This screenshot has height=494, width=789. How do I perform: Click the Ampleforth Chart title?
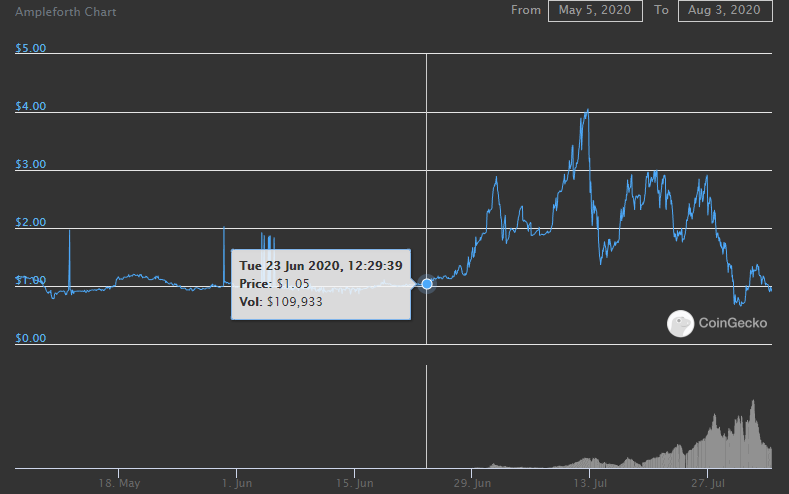[65, 12]
